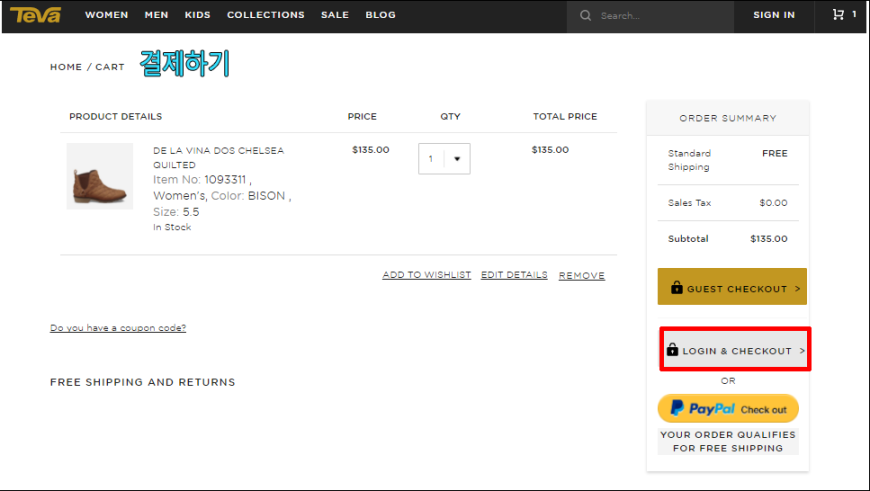This screenshot has width=870, height=491.
Task: Click the CART breadcrumb
Action: [x=110, y=67]
